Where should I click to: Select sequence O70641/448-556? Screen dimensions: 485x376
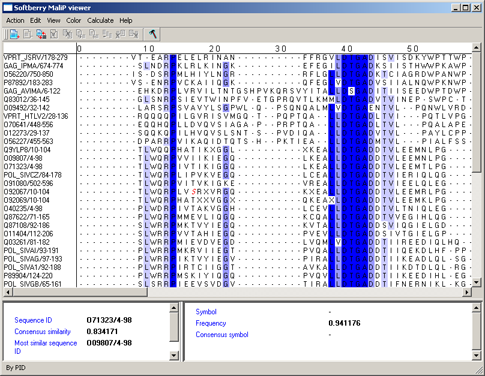click(28, 124)
